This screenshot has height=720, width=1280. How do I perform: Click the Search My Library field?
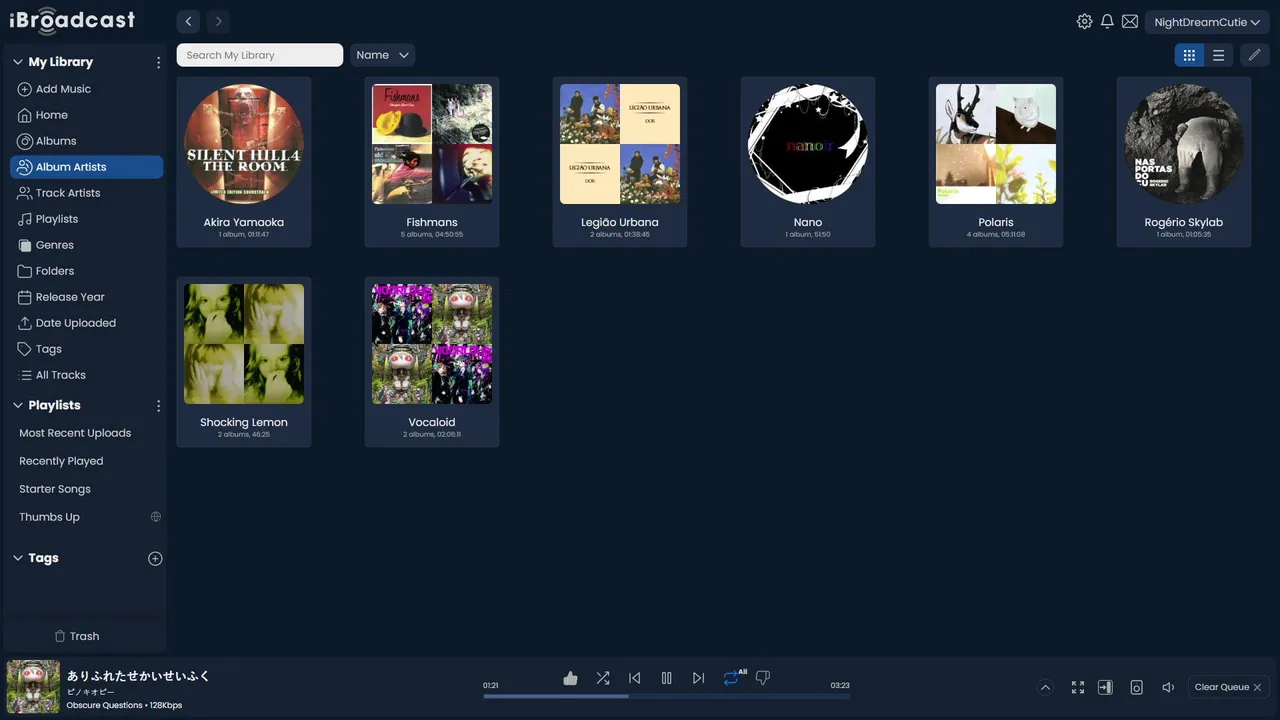(260, 55)
